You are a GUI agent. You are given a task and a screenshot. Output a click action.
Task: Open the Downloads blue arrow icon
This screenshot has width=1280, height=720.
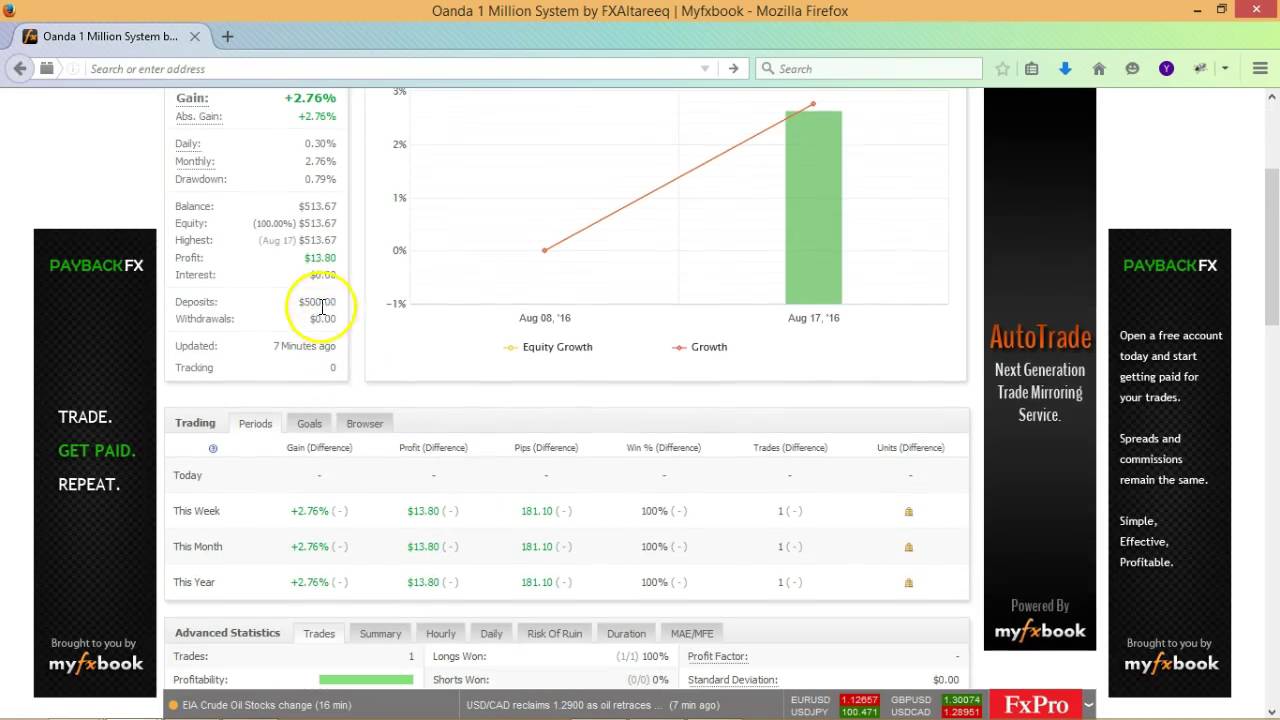[1065, 69]
